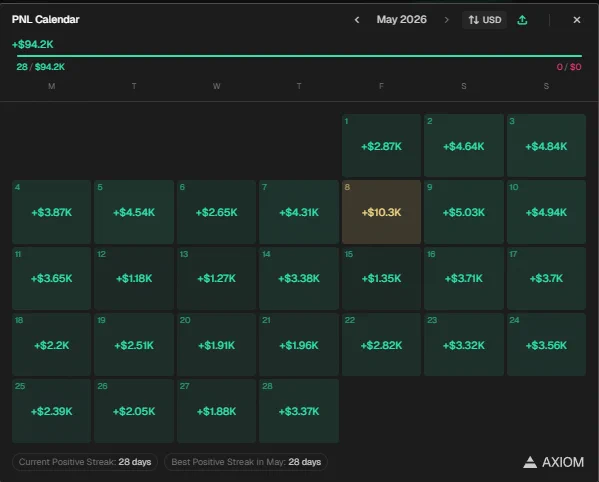599x482 pixels.
Task: Choose day 20 with +$1.91K
Action: [x=216, y=345]
